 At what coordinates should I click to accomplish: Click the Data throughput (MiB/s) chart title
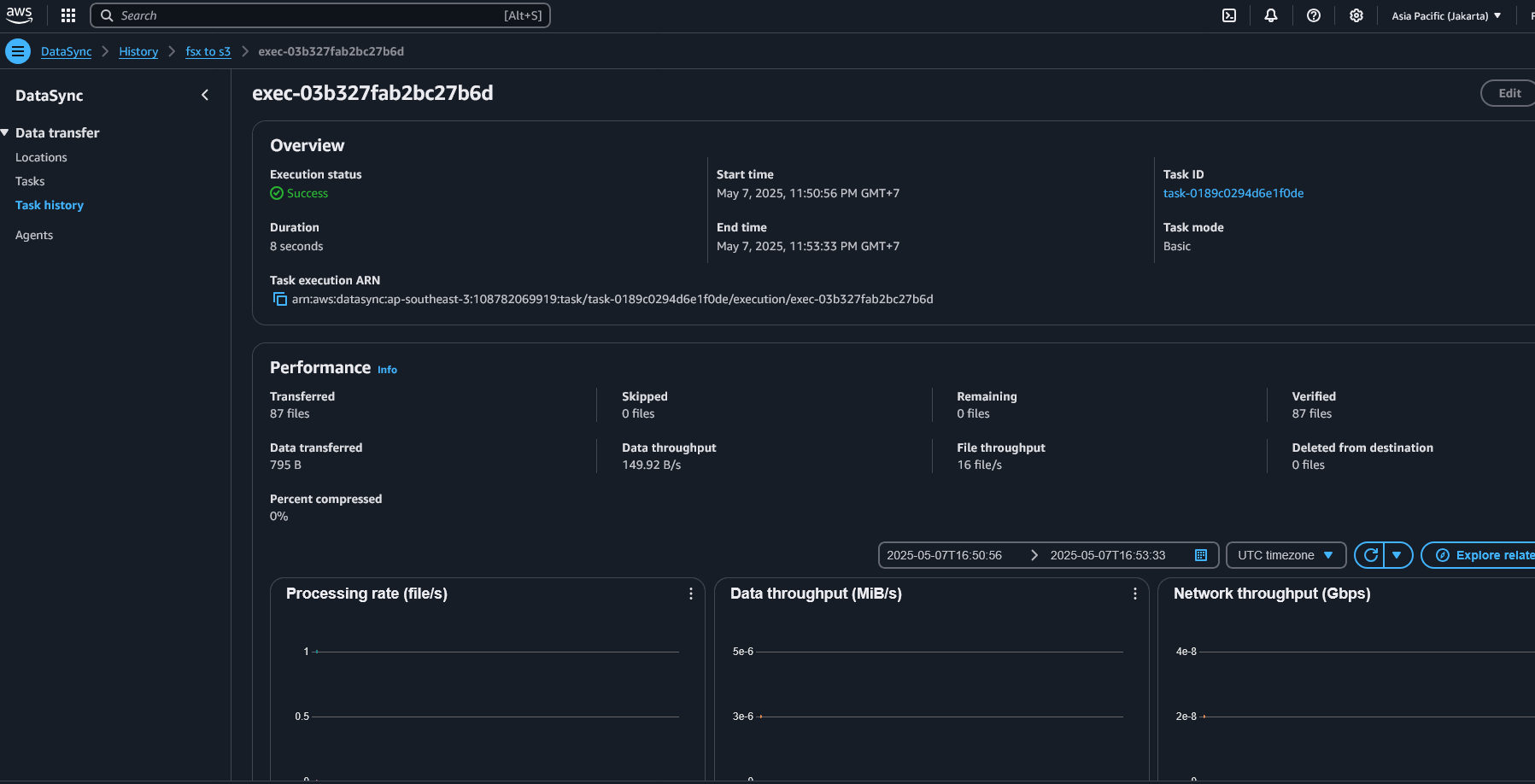(x=816, y=594)
